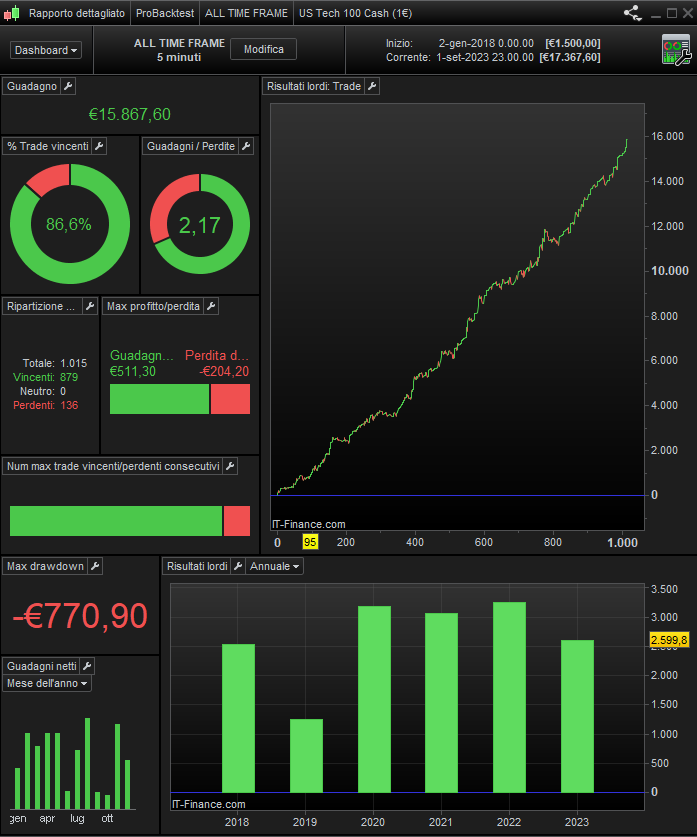
Task: Click the Totale: 1.015 row
Action: pos(54,363)
